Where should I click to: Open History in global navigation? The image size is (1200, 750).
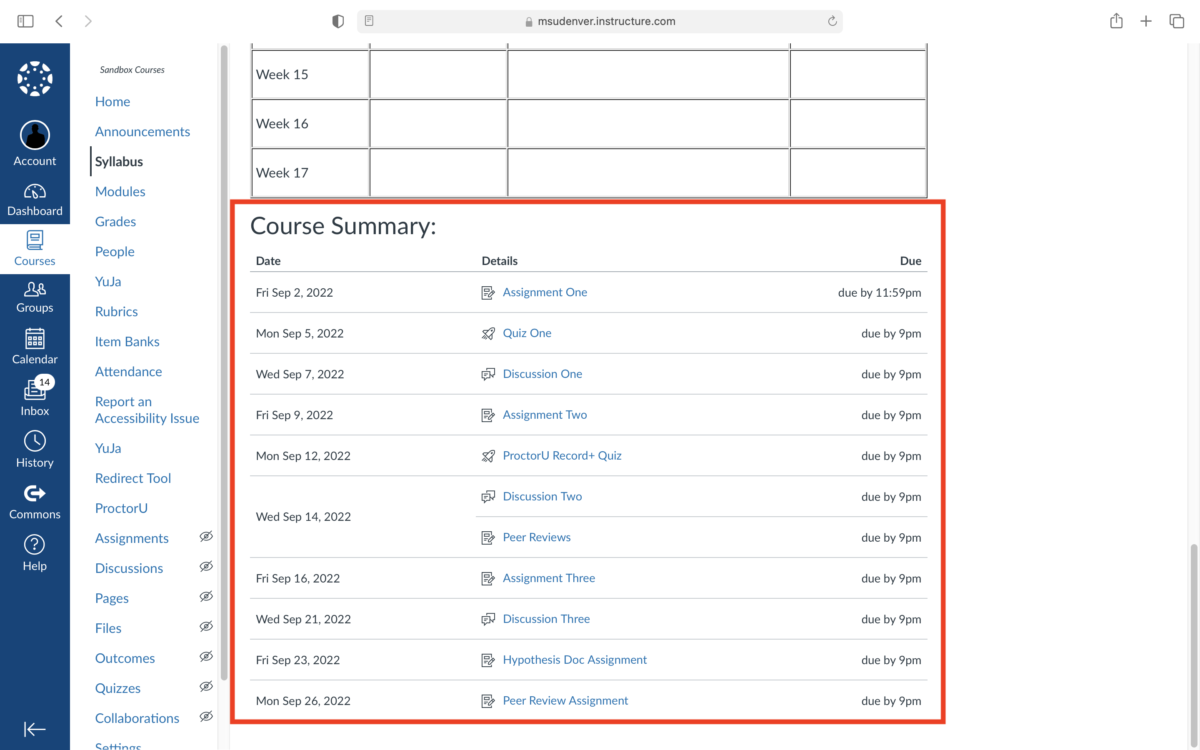35,450
